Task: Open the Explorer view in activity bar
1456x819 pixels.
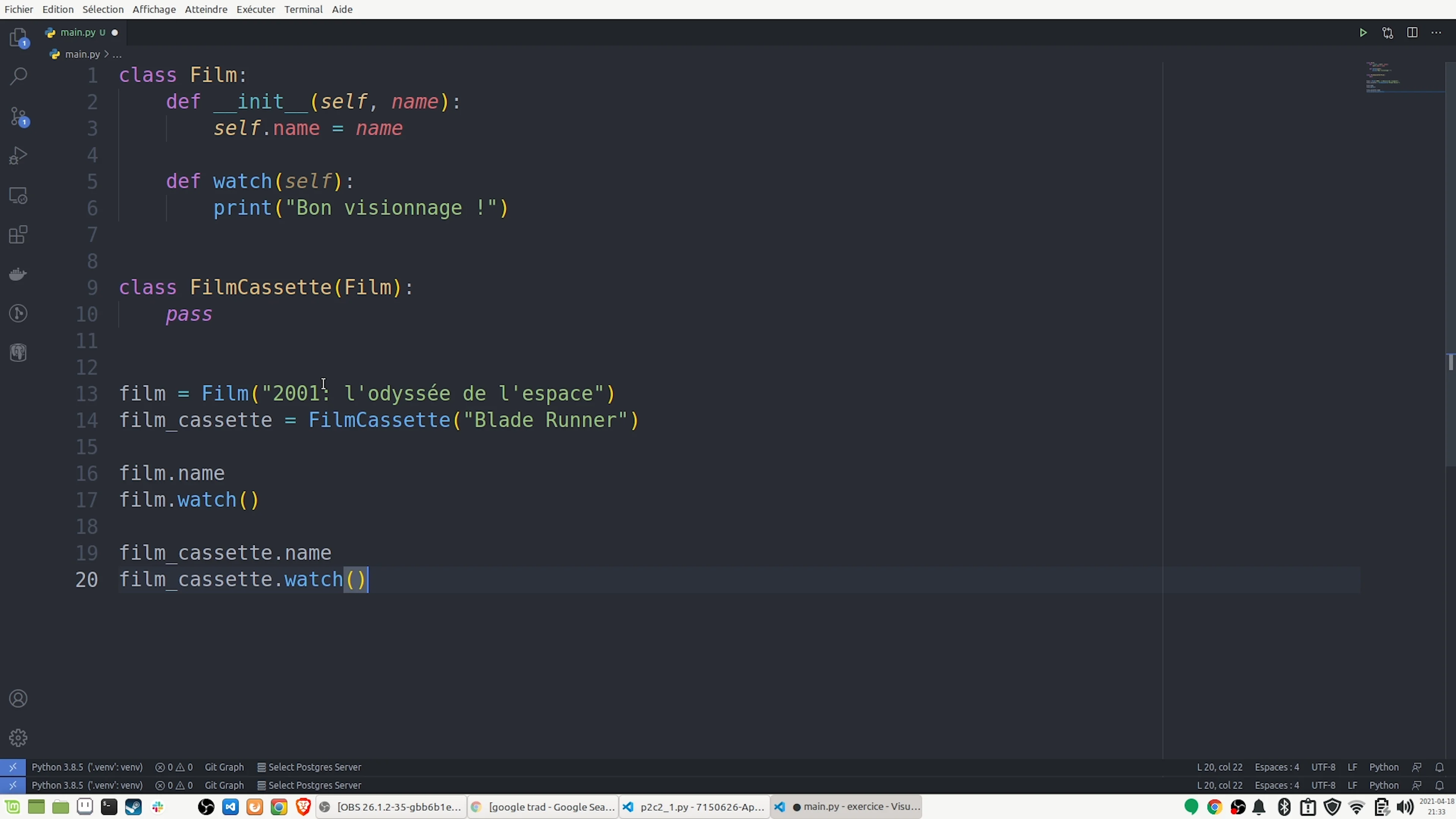Action: (18, 38)
